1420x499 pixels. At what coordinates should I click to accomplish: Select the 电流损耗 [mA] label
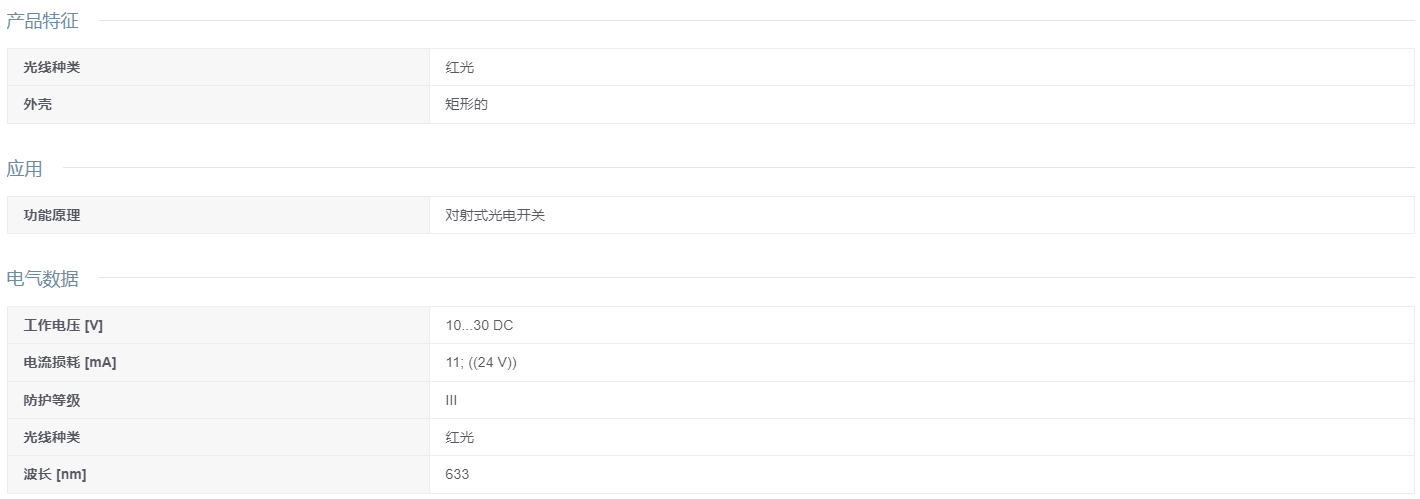(x=69, y=362)
